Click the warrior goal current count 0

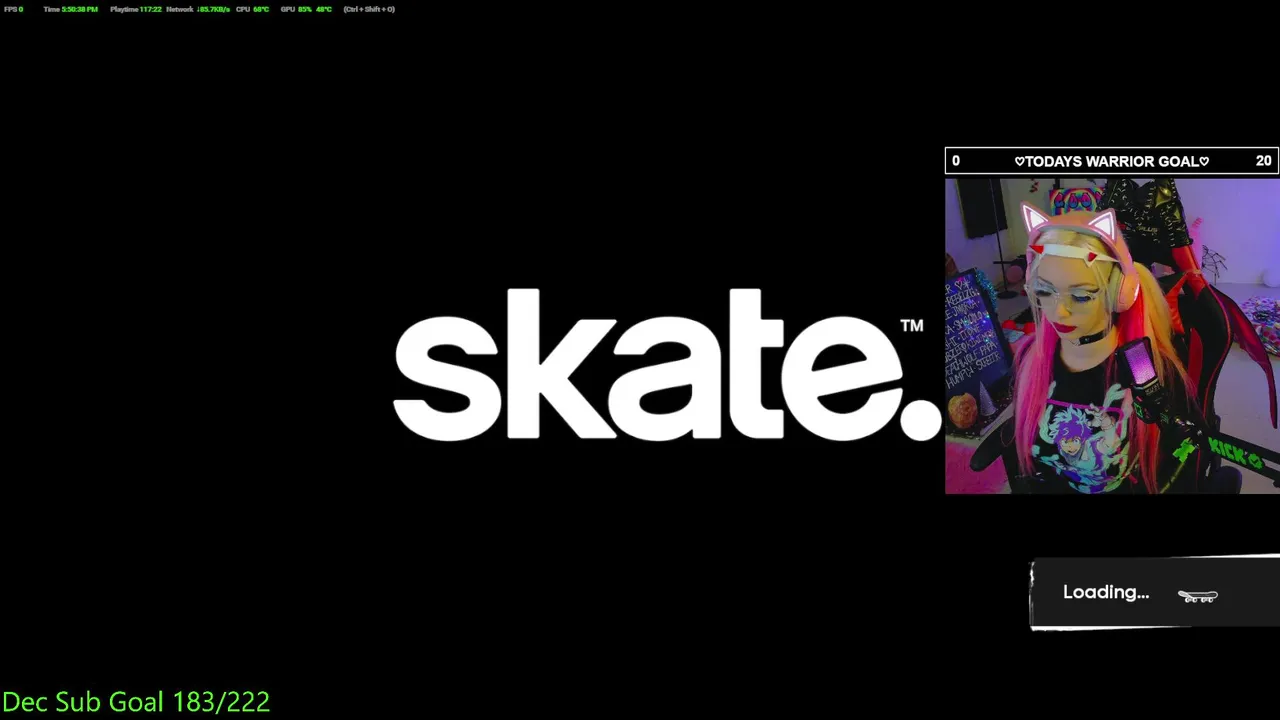[956, 161]
